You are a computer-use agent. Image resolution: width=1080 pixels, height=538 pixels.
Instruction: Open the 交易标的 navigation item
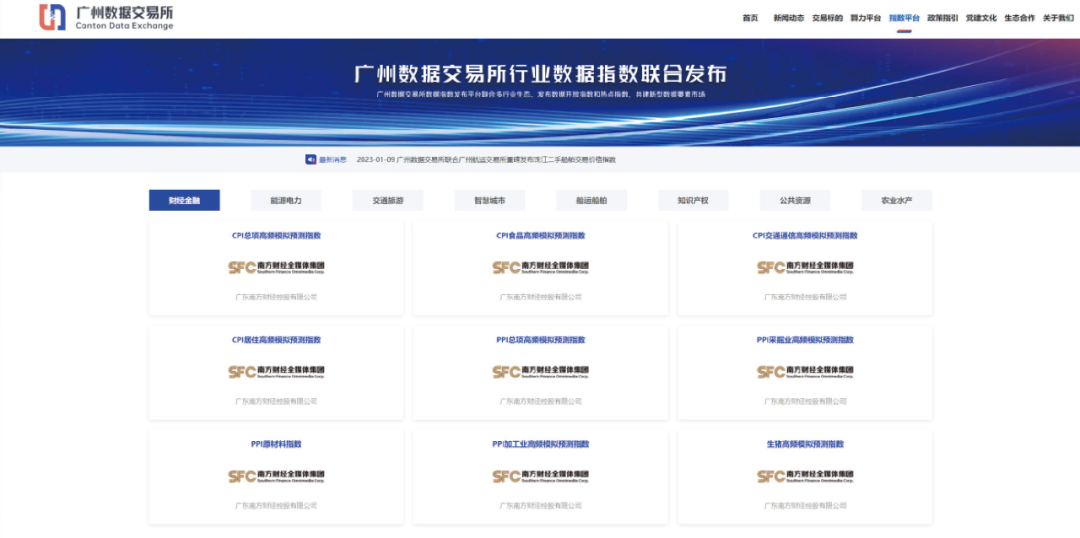point(827,19)
